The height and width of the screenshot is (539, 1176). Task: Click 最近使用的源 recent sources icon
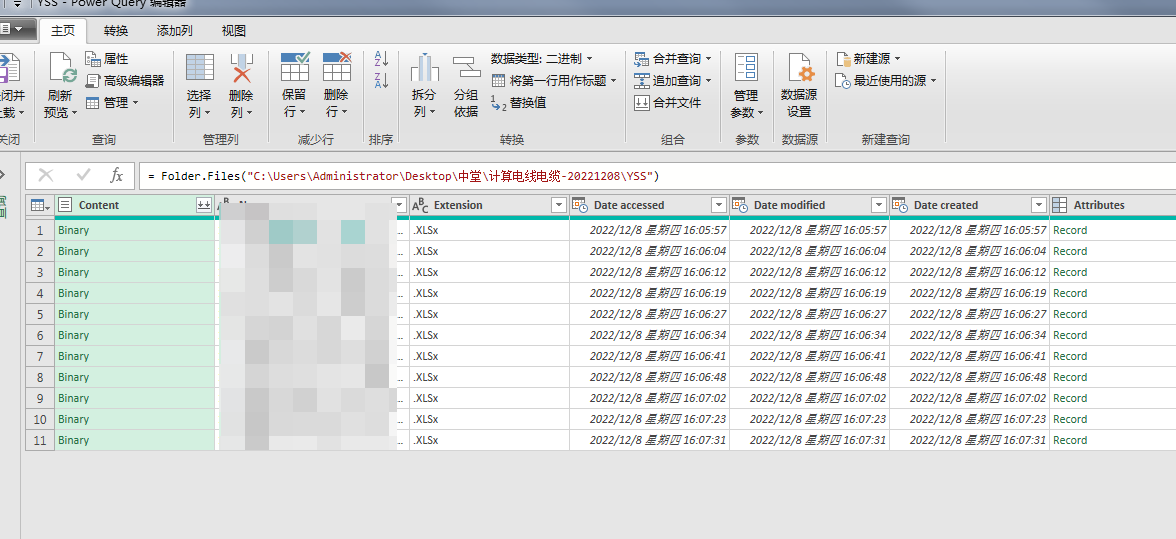tap(843, 80)
